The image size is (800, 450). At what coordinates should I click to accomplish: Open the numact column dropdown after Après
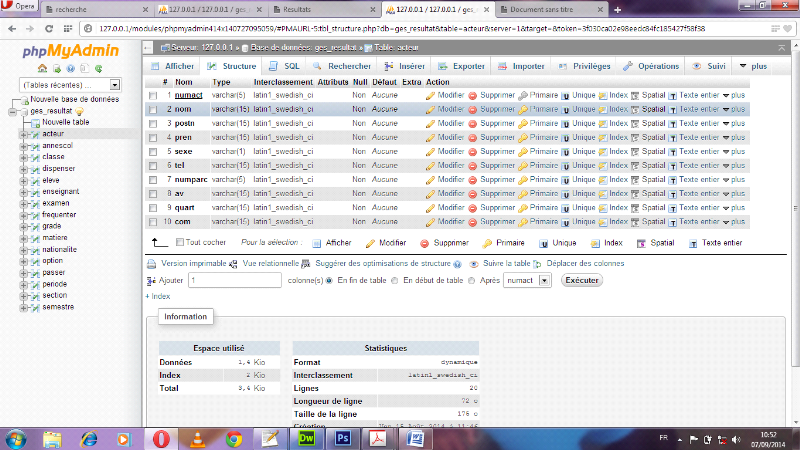point(527,281)
